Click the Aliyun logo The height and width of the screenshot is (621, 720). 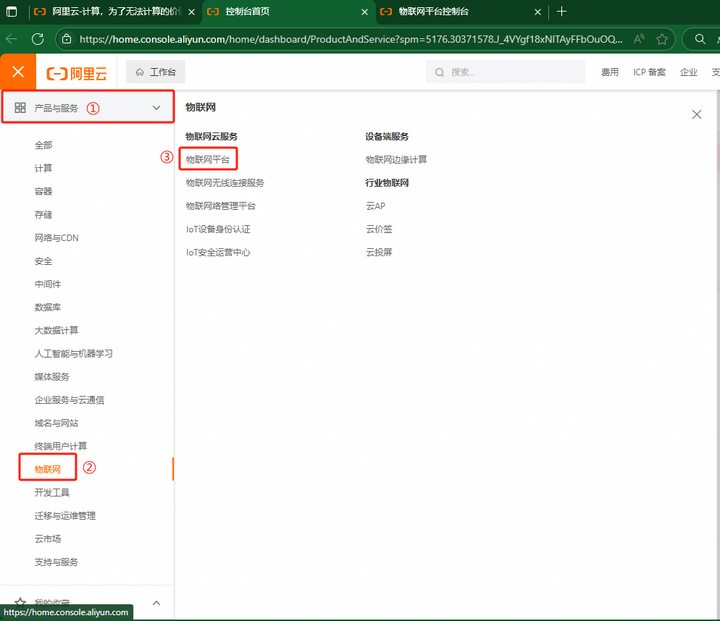point(77,73)
